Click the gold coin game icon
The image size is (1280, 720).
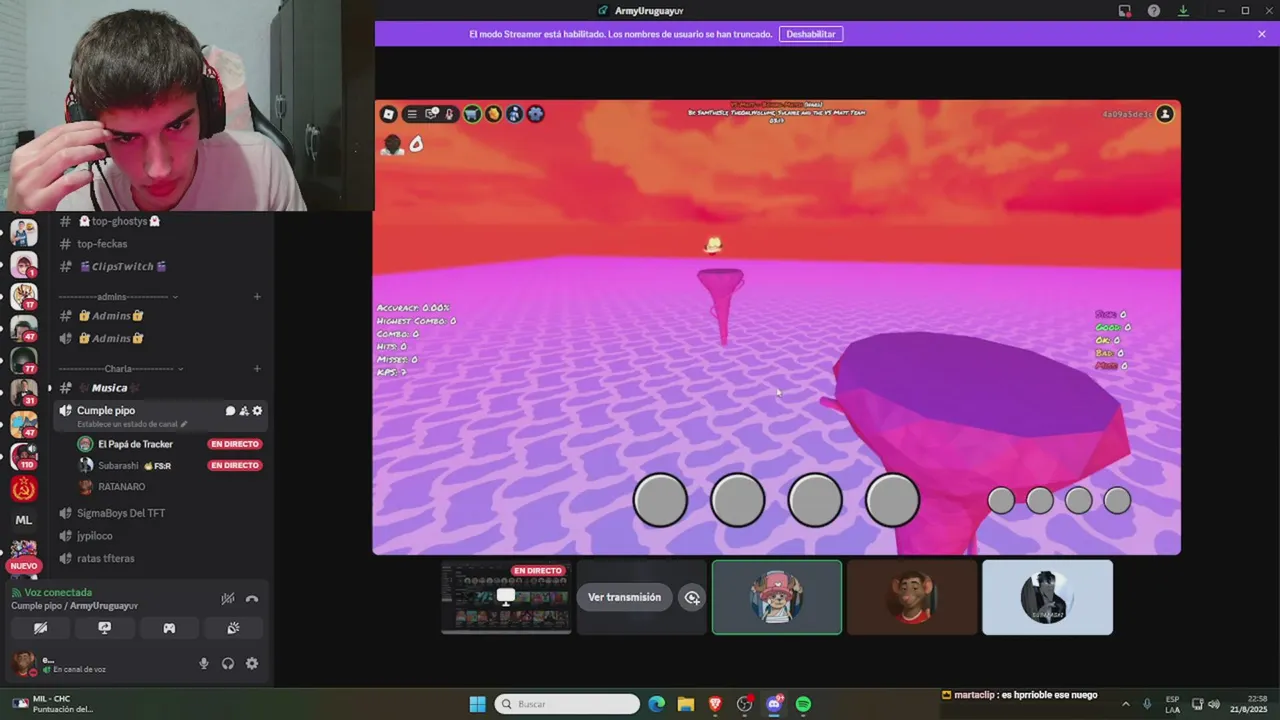493,114
